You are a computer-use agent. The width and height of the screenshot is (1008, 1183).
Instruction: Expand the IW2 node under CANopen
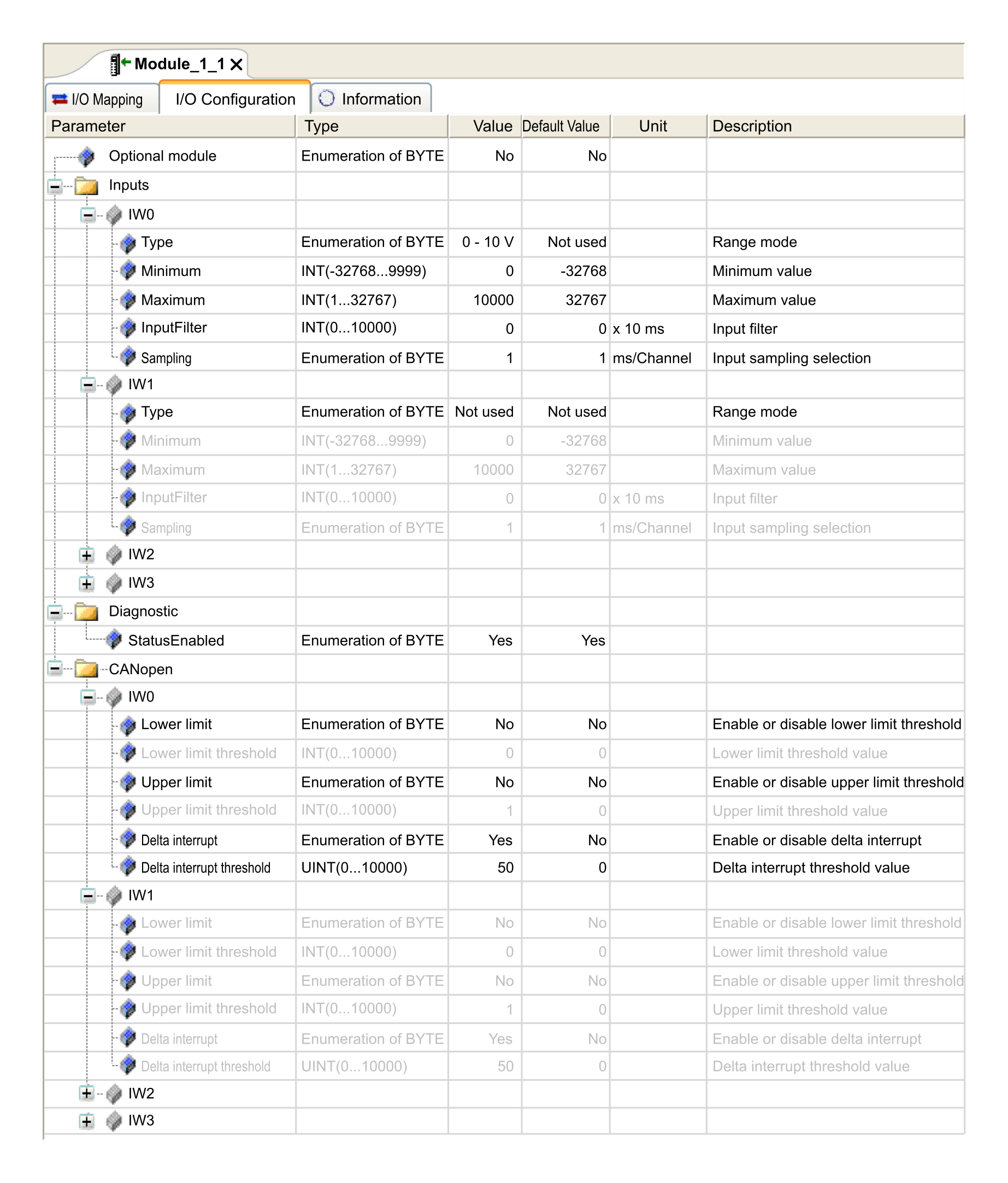pyautogui.click(x=86, y=1093)
